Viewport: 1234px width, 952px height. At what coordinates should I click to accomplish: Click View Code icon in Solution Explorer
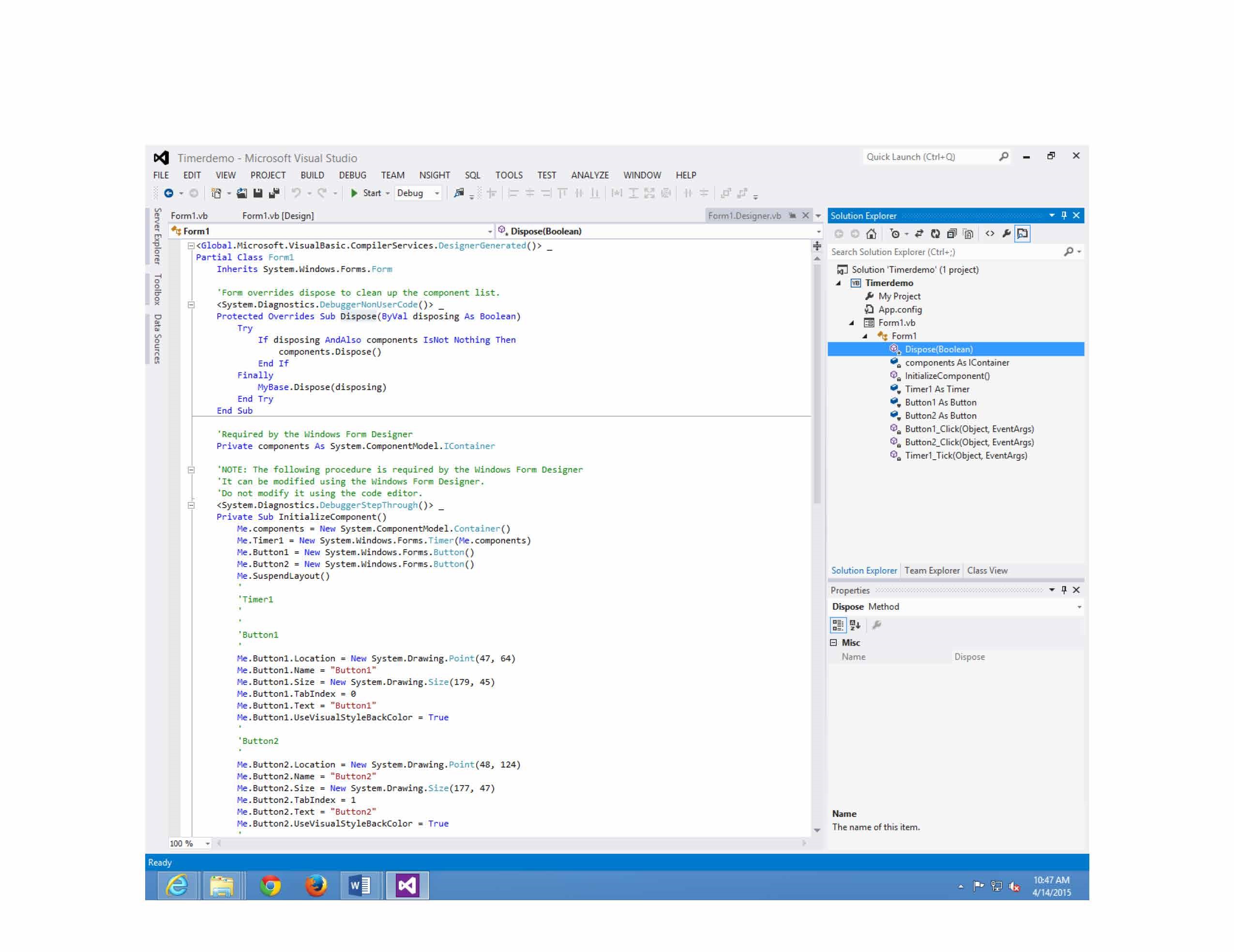(989, 234)
